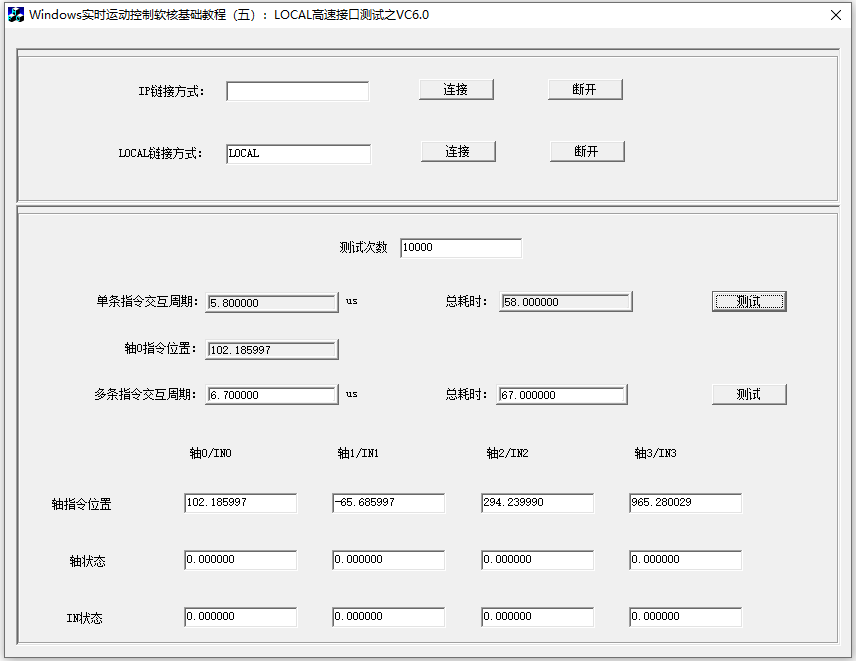This screenshot has width=856, height=661.
Task: Click 连接 button for LOCAL链接方式
Action: click(x=458, y=151)
